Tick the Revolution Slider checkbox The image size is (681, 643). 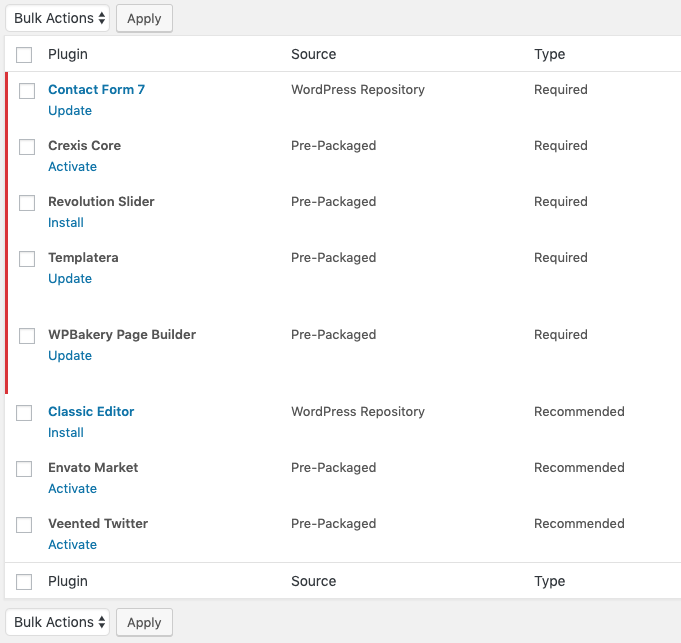(27, 203)
